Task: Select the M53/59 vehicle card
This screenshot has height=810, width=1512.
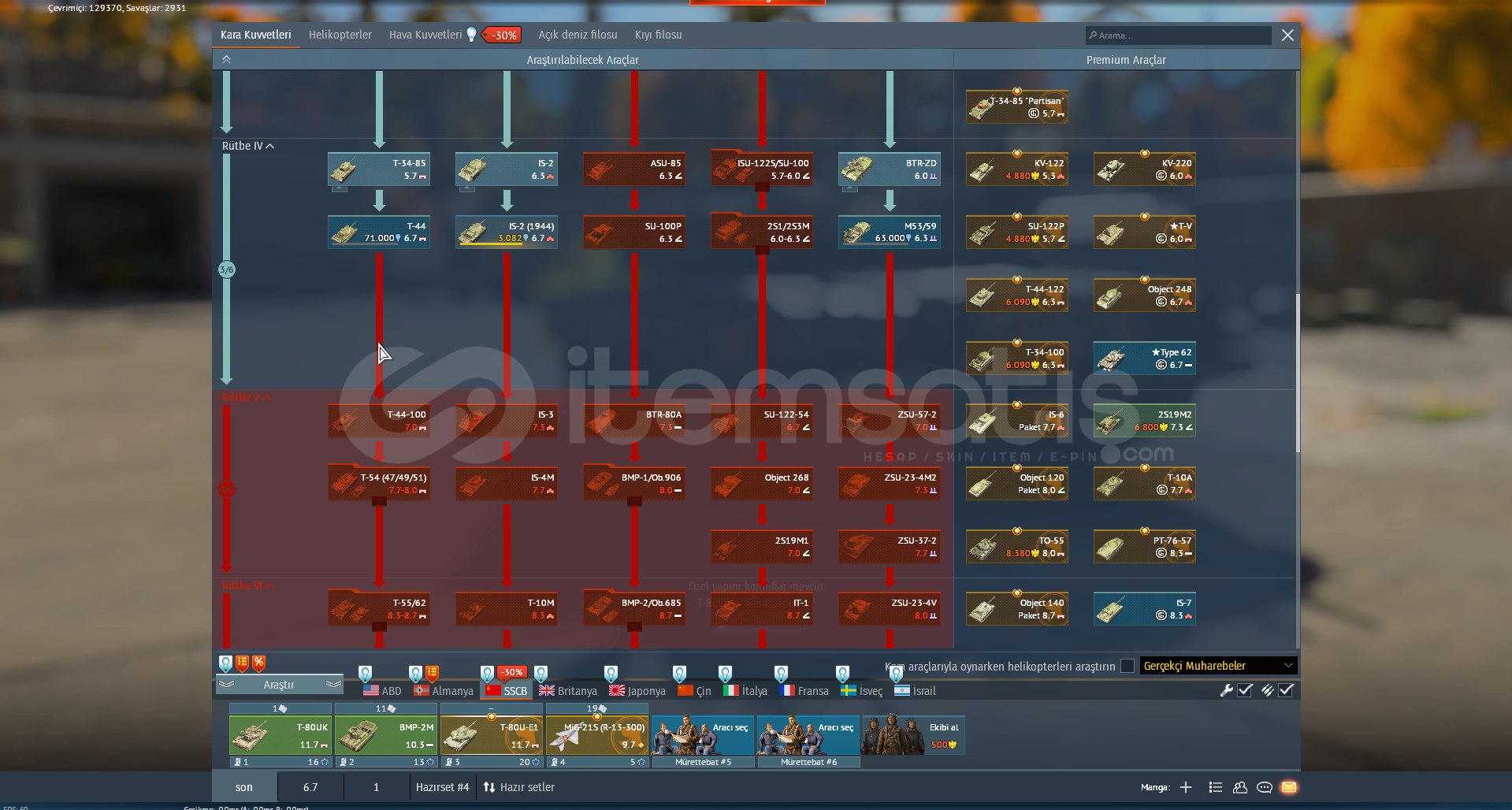Action: point(890,232)
